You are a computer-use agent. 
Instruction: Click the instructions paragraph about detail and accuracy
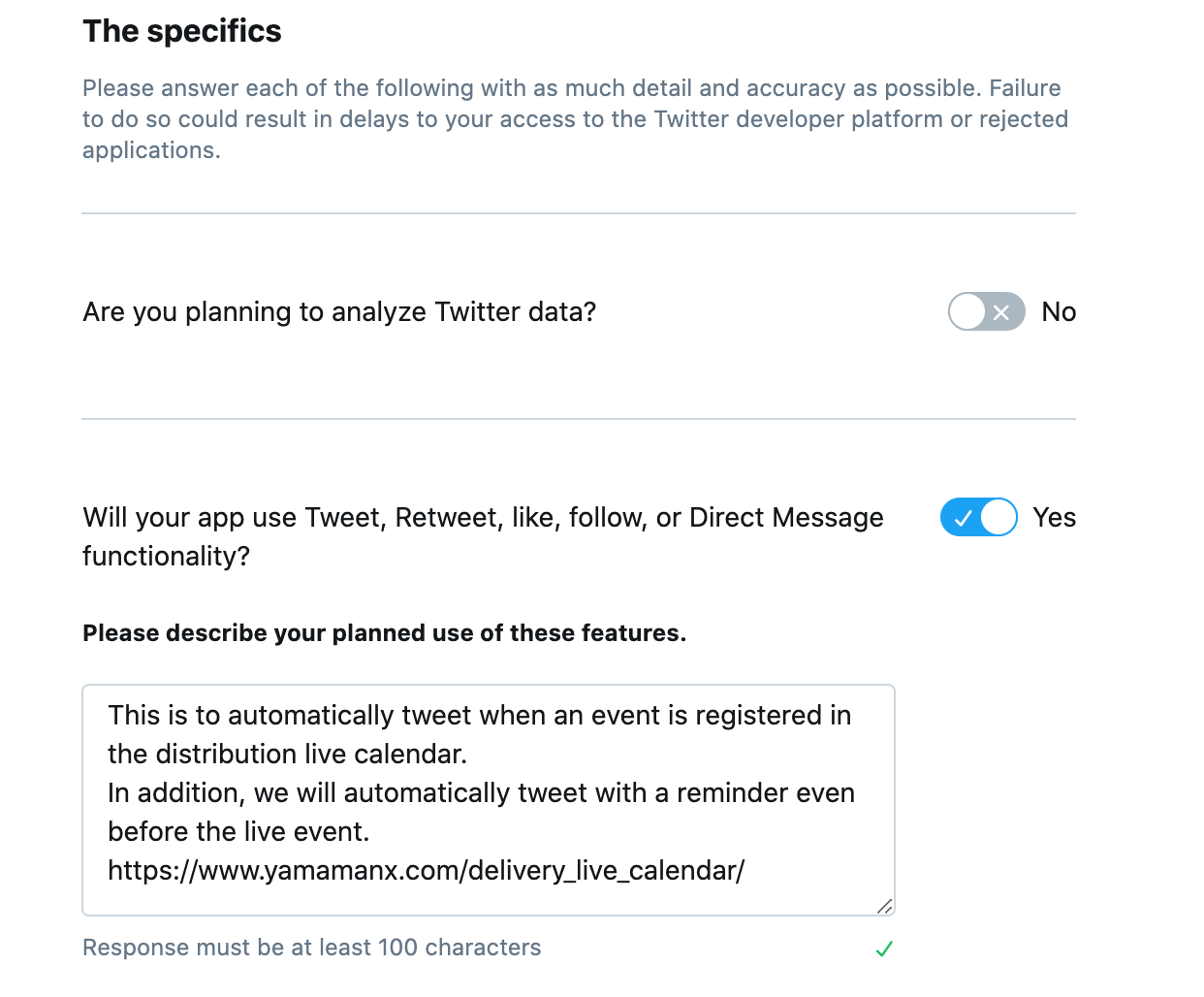pyautogui.click(x=576, y=119)
